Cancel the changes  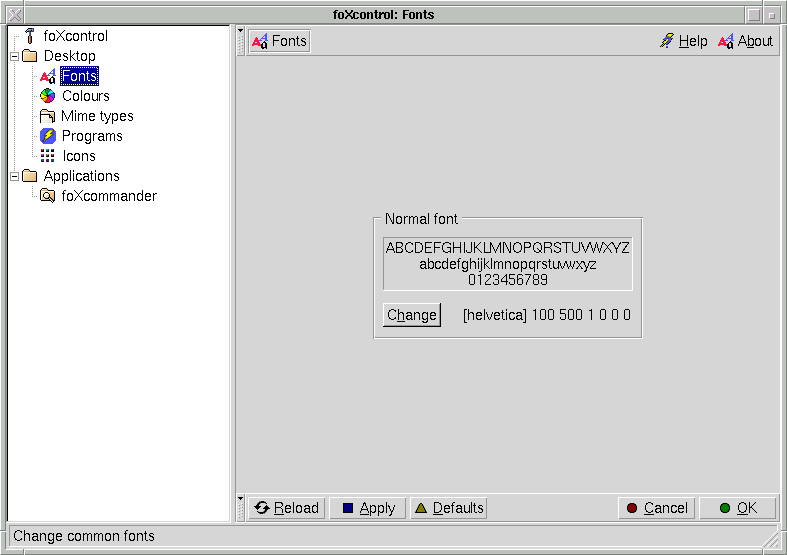tap(657, 508)
